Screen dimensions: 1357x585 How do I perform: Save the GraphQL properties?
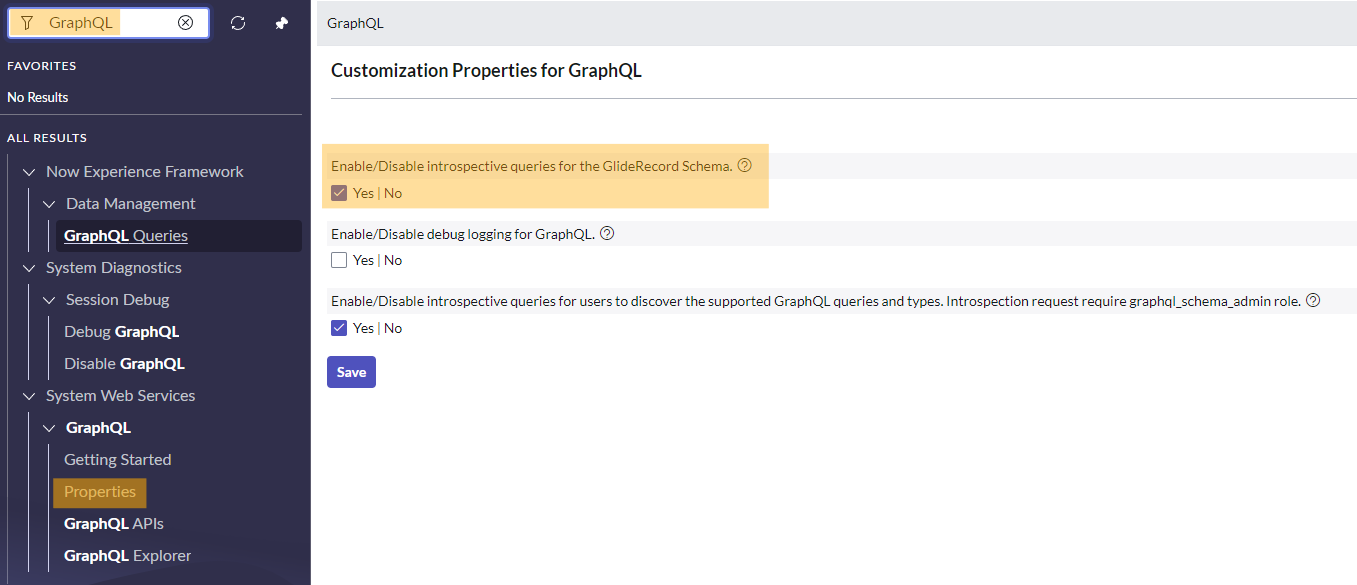[x=351, y=372]
